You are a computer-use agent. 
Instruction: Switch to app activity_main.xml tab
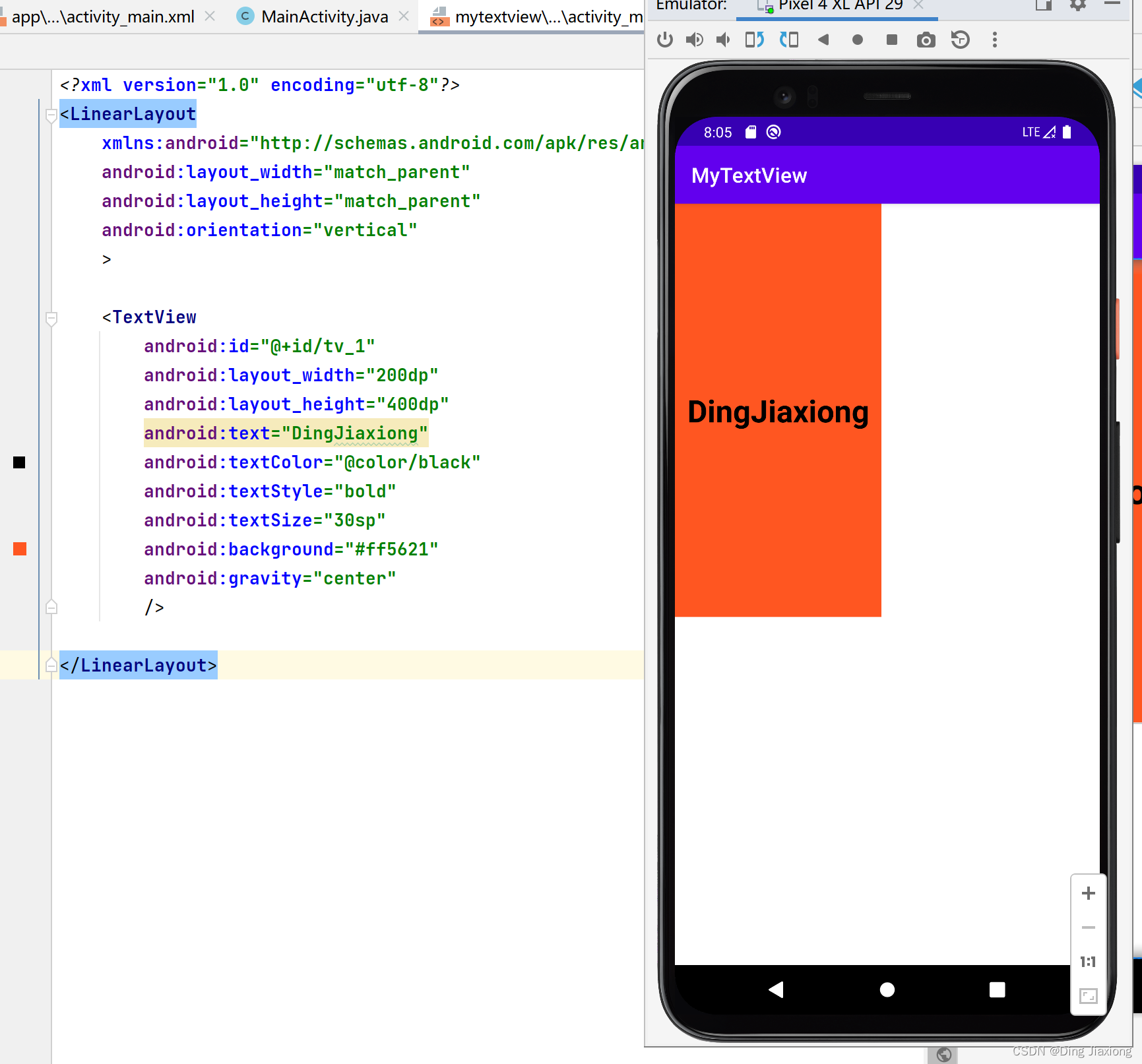coord(102,16)
